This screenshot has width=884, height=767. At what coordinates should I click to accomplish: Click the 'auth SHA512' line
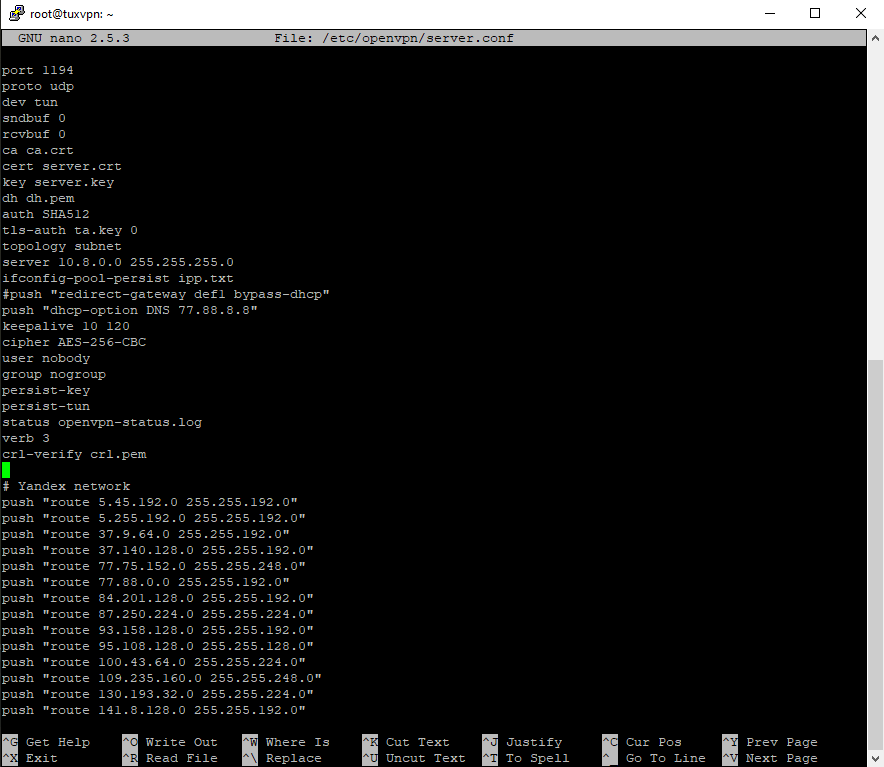46,214
